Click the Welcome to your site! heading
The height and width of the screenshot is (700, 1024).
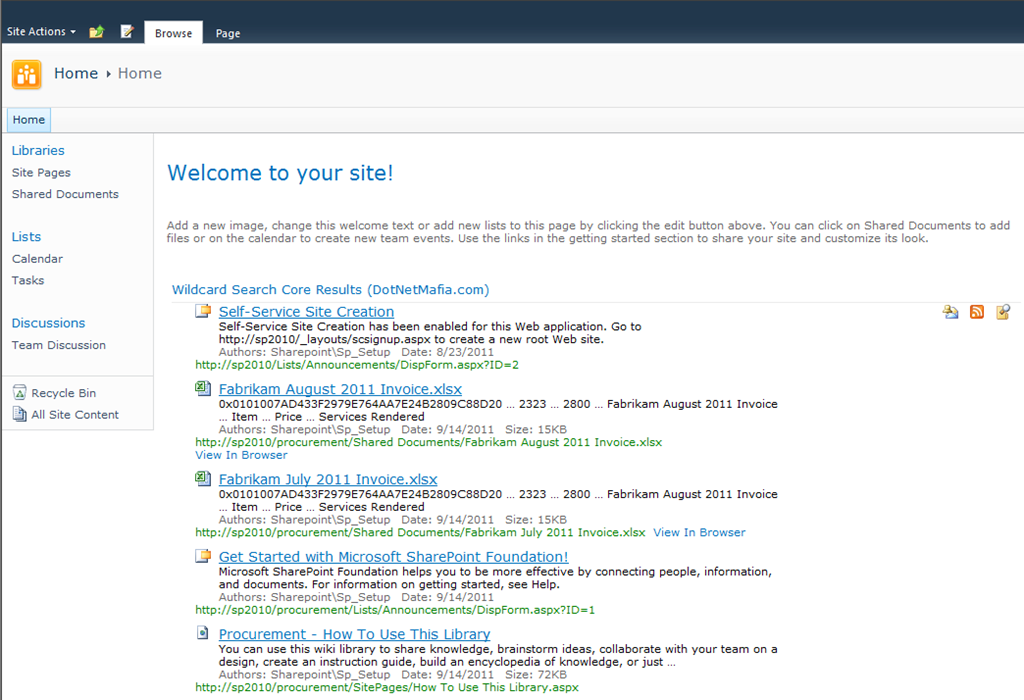(x=280, y=173)
